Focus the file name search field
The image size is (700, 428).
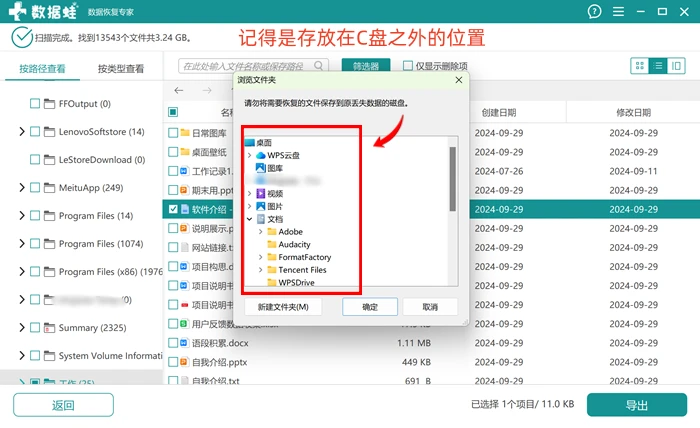[248, 66]
